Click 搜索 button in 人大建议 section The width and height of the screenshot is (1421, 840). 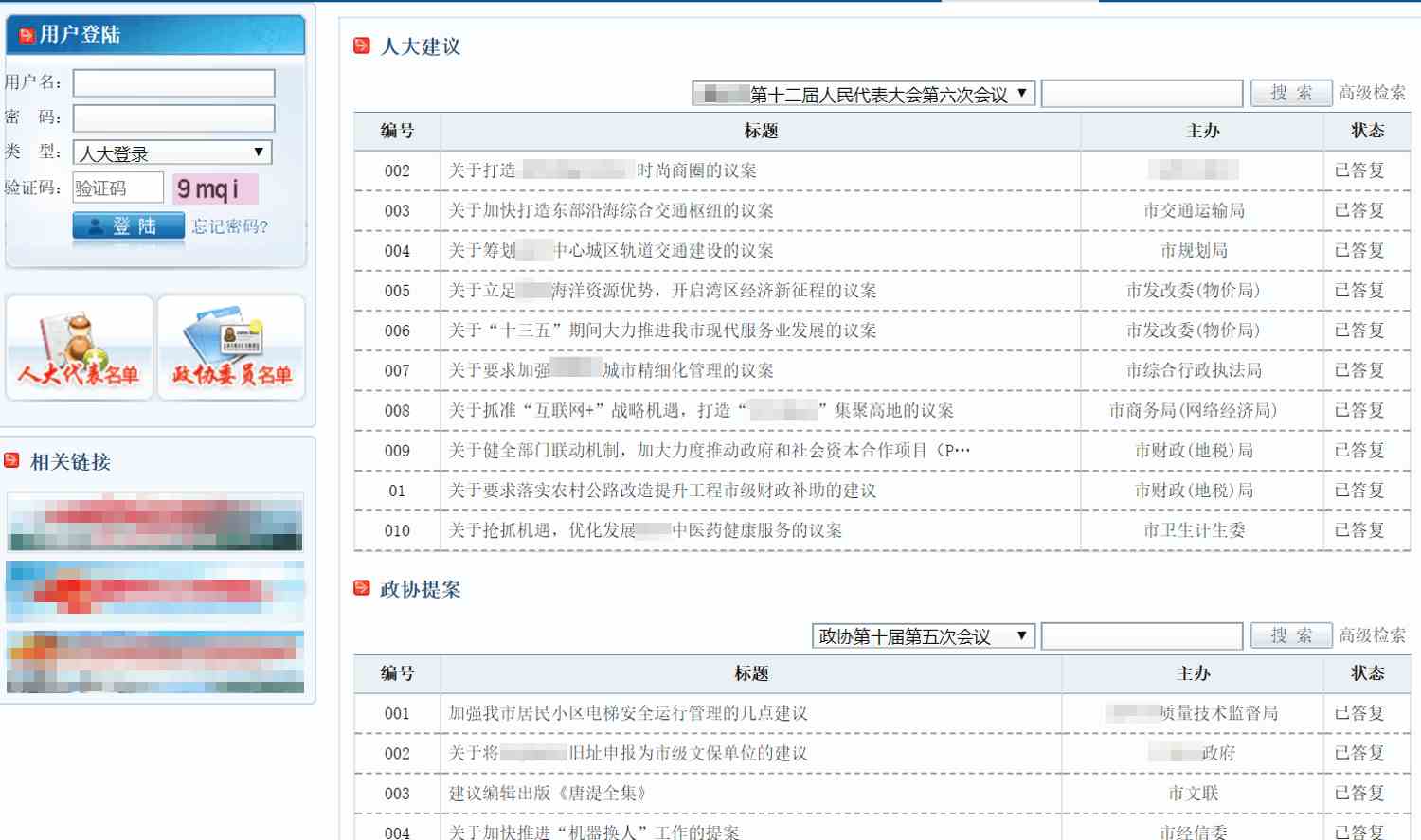(1291, 93)
